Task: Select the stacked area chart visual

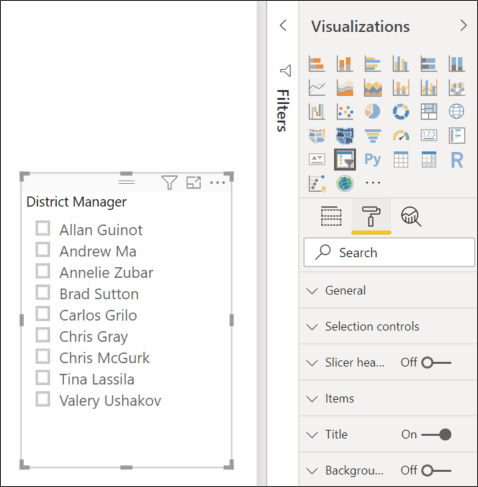Action: (x=373, y=88)
